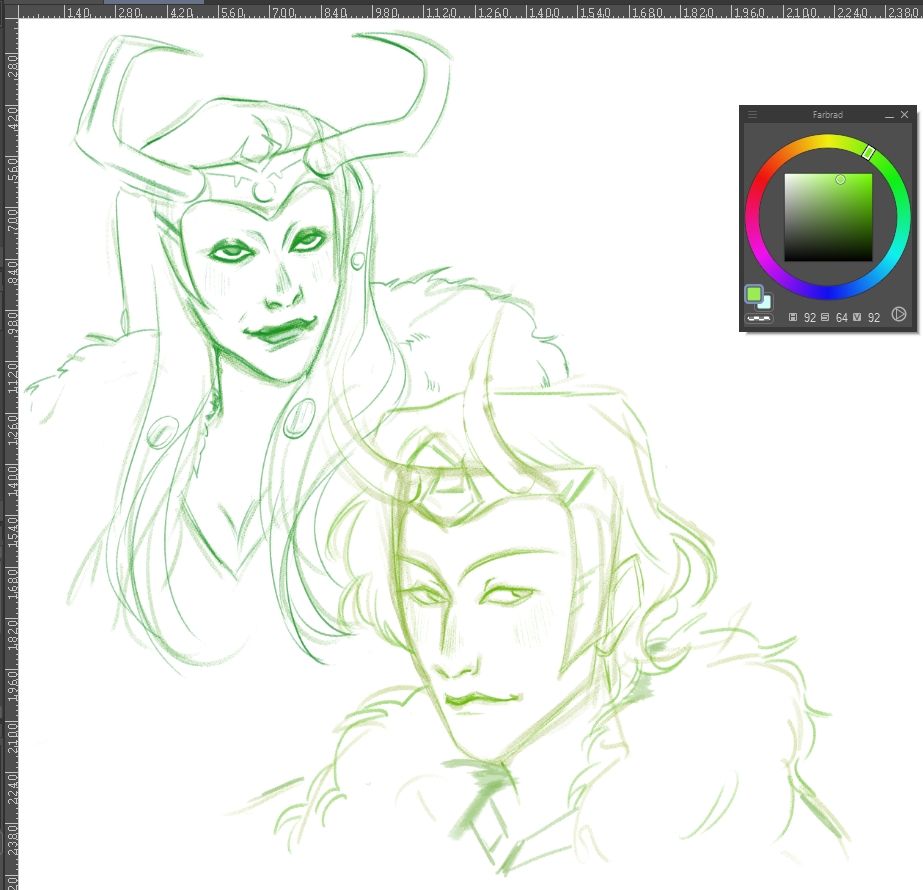Click the V brightness label icon
Screen dimensions: 923x890
pos(857,317)
